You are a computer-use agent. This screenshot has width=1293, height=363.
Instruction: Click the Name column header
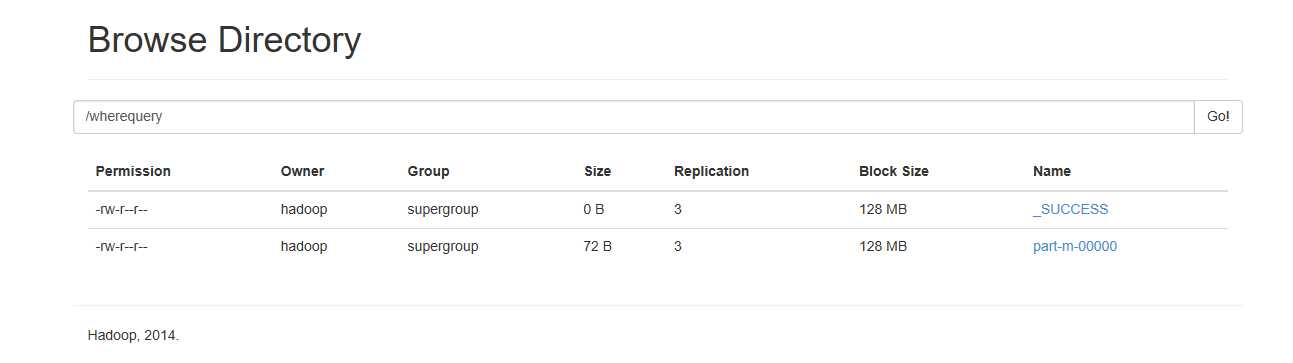1051,171
